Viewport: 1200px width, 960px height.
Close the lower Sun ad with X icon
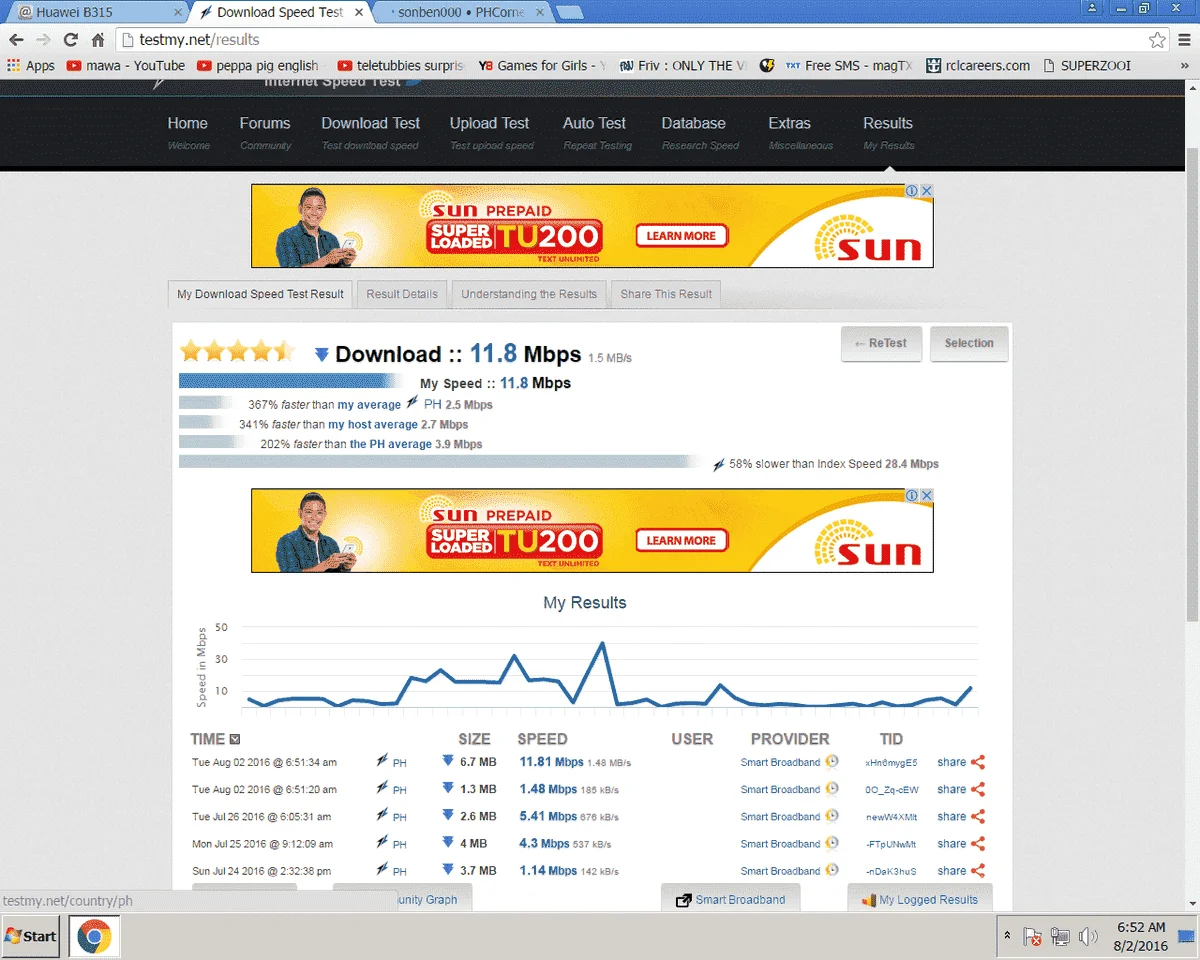click(x=927, y=495)
